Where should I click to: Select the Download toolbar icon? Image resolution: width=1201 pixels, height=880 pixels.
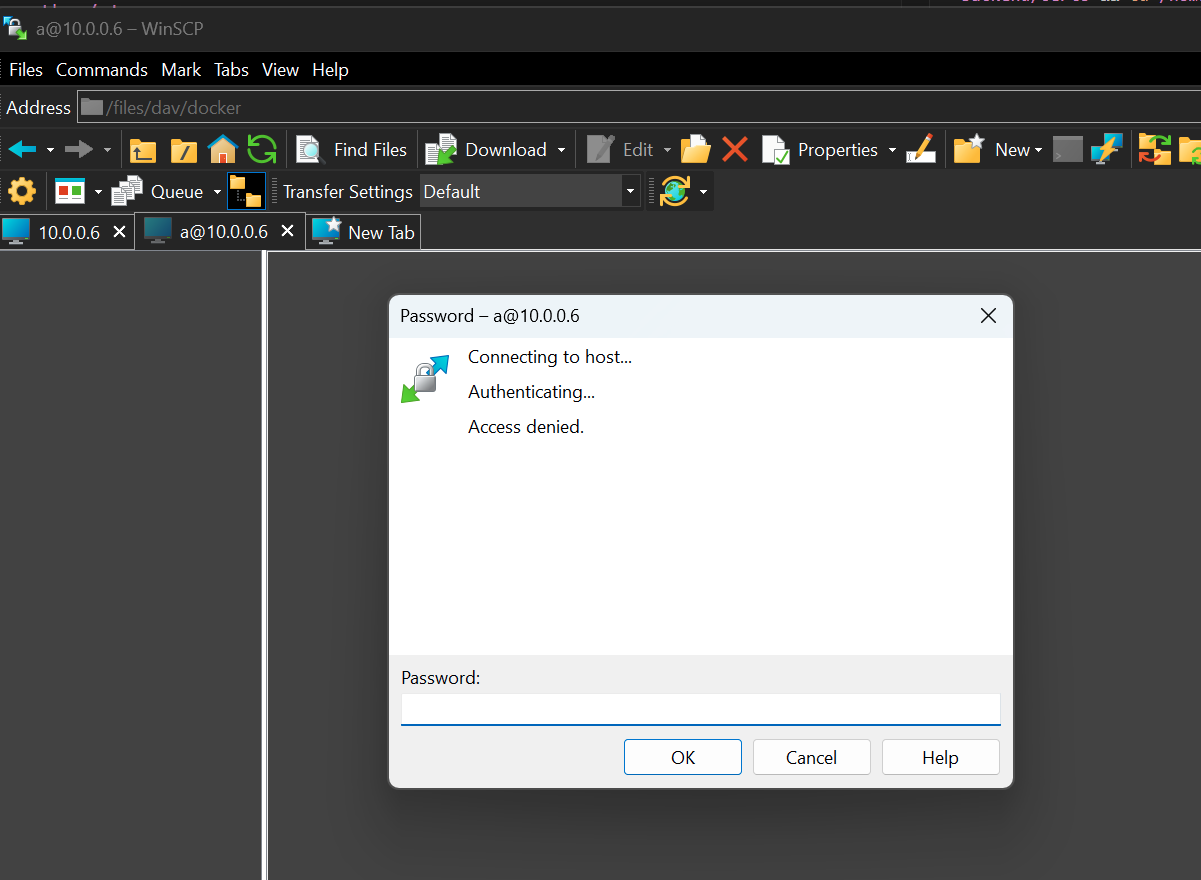click(x=441, y=149)
